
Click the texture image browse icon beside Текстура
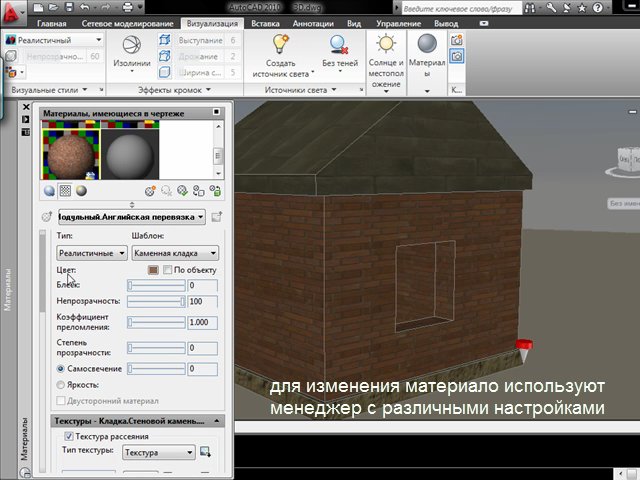205,452
